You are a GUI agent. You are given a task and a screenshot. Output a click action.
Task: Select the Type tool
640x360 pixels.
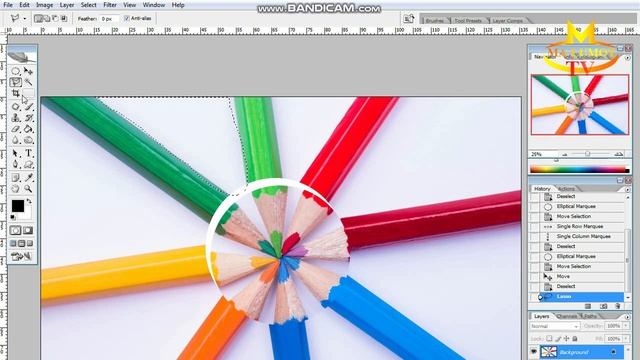point(28,153)
